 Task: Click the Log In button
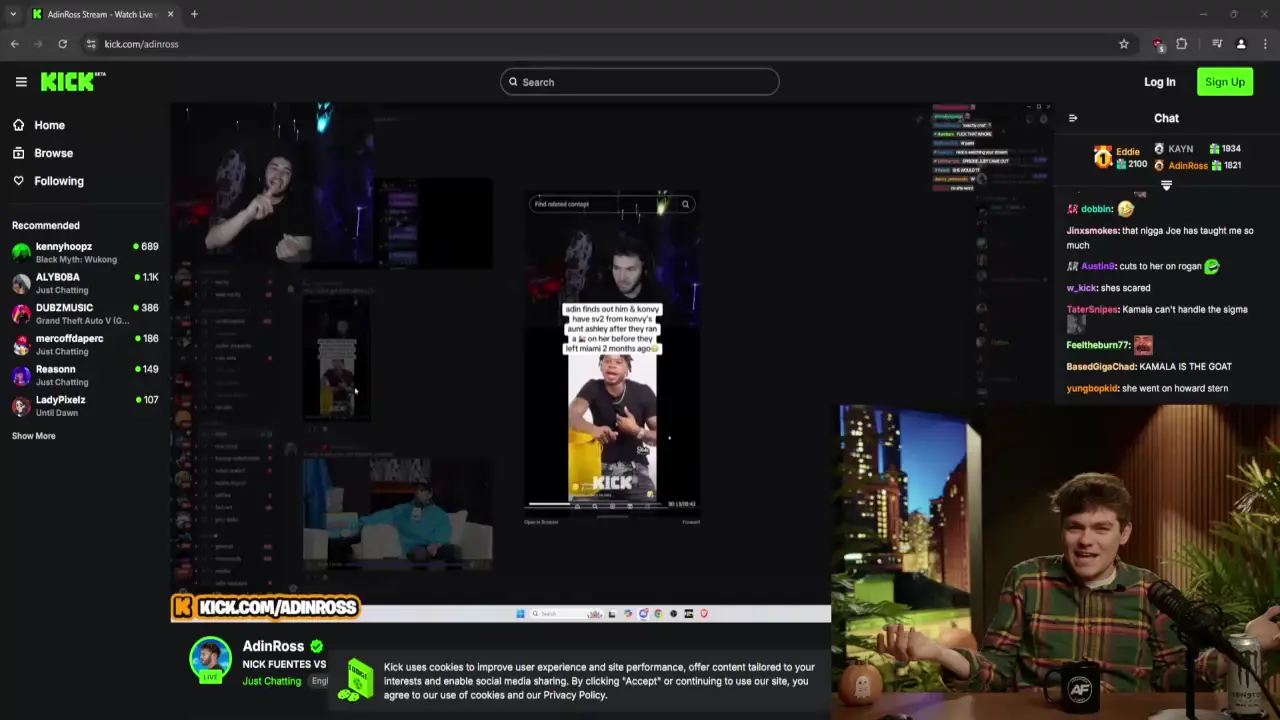[1159, 82]
